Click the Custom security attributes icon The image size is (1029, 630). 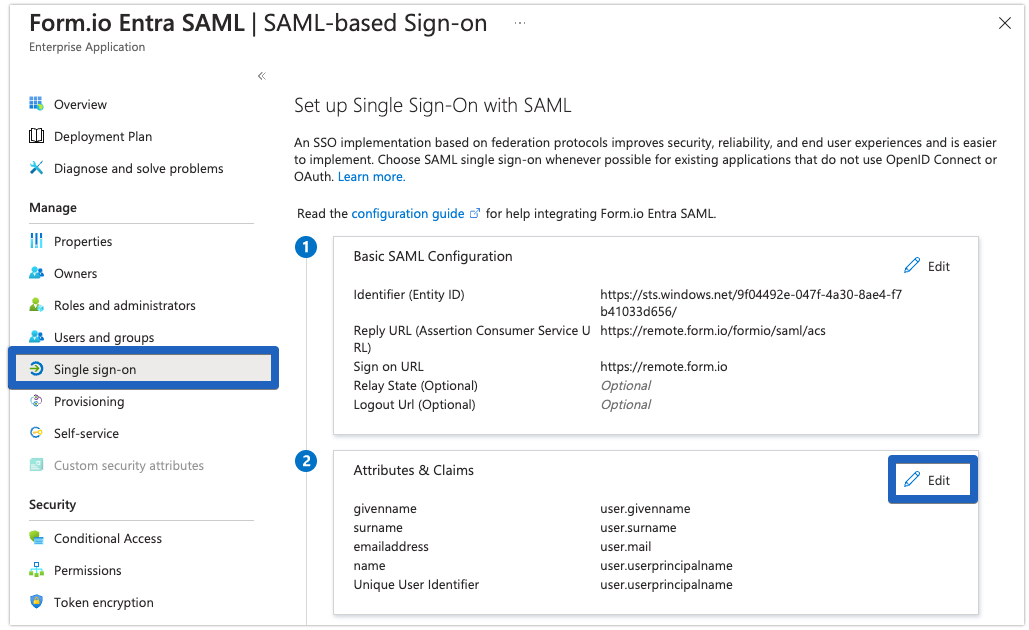tap(36, 465)
